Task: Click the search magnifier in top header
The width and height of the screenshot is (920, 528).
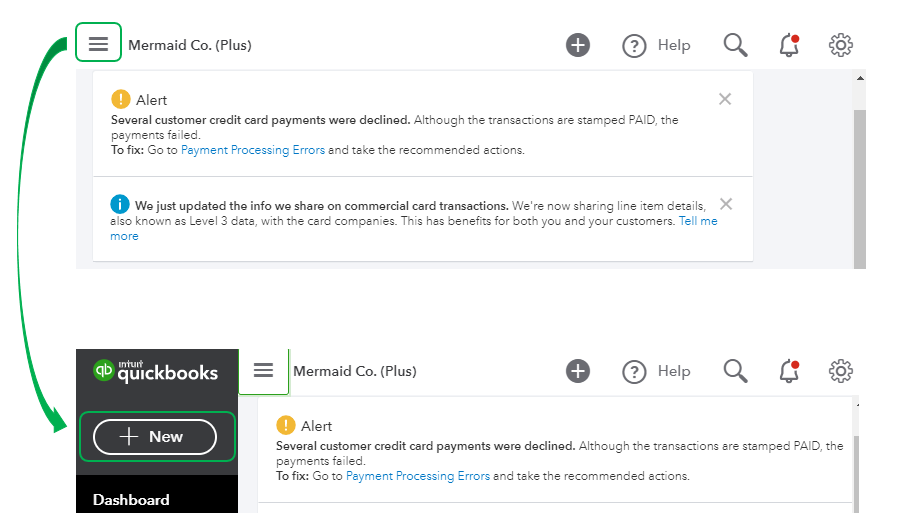Action: (x=735, y=45)
